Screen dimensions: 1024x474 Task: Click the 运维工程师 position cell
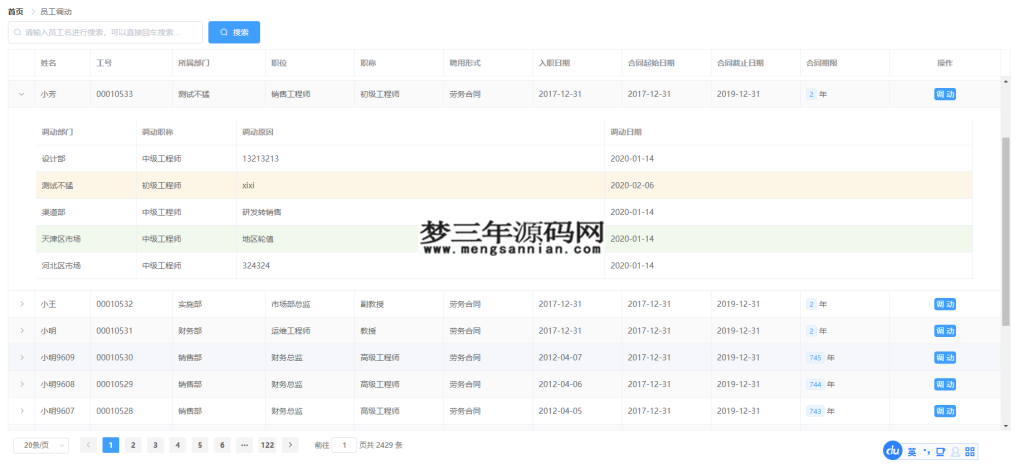click(x=291, y=331)
